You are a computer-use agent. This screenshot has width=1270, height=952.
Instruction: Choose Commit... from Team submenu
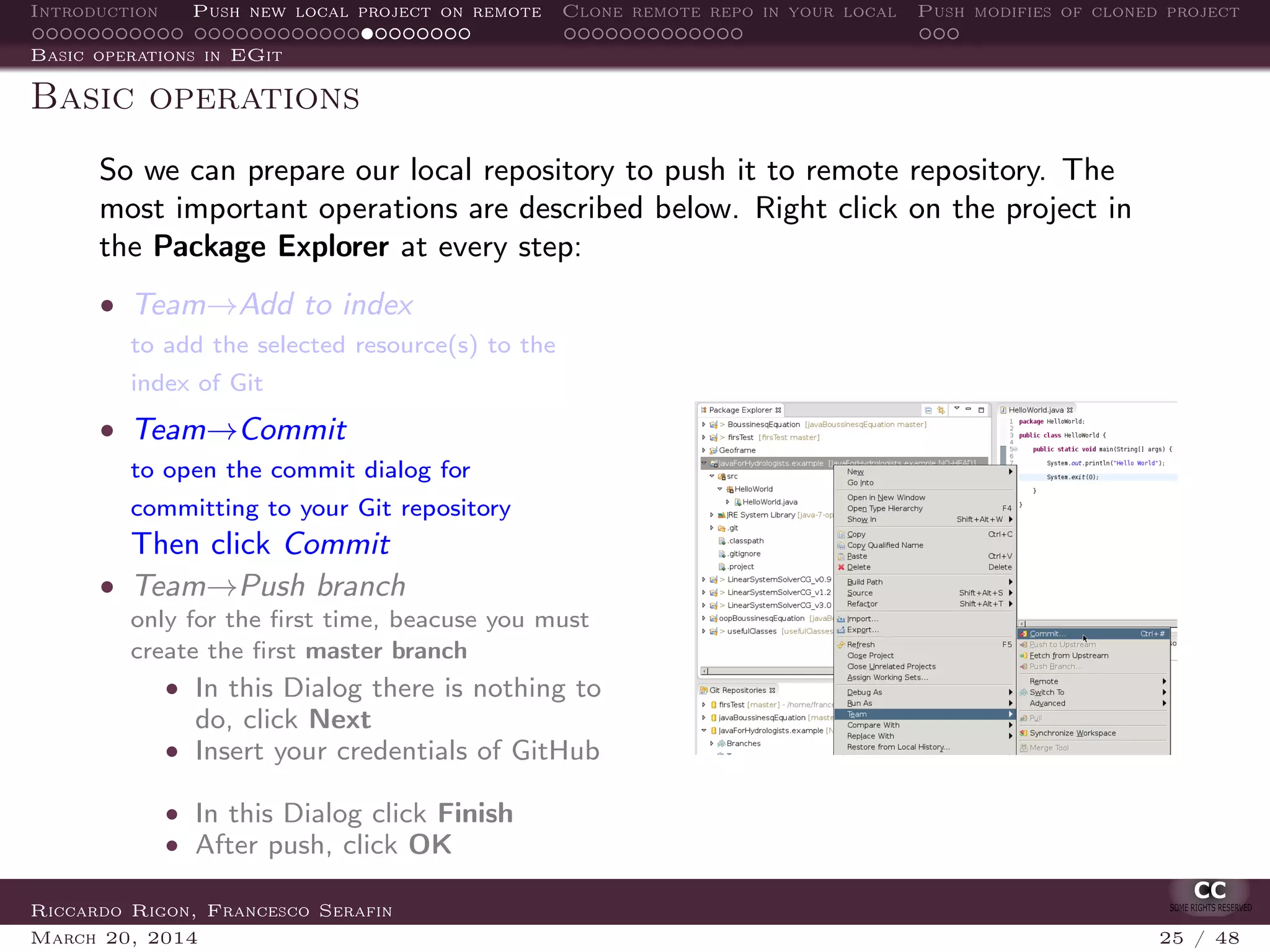click(x=1094, y=634)
